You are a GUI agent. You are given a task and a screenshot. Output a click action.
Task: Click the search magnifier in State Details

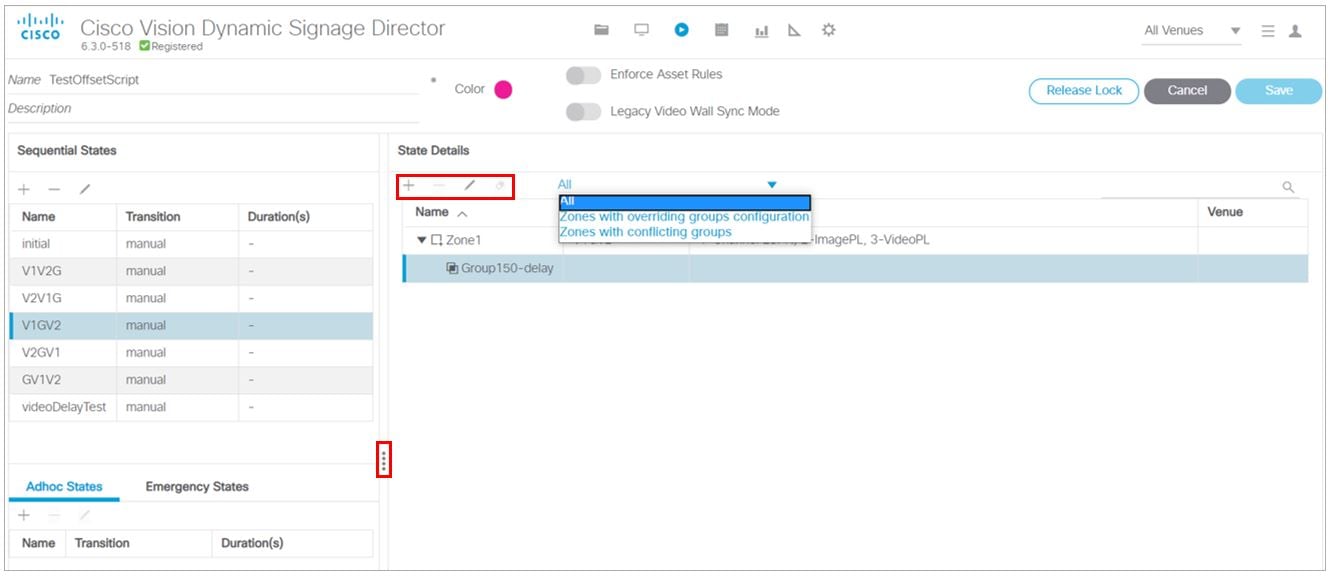1288,187
